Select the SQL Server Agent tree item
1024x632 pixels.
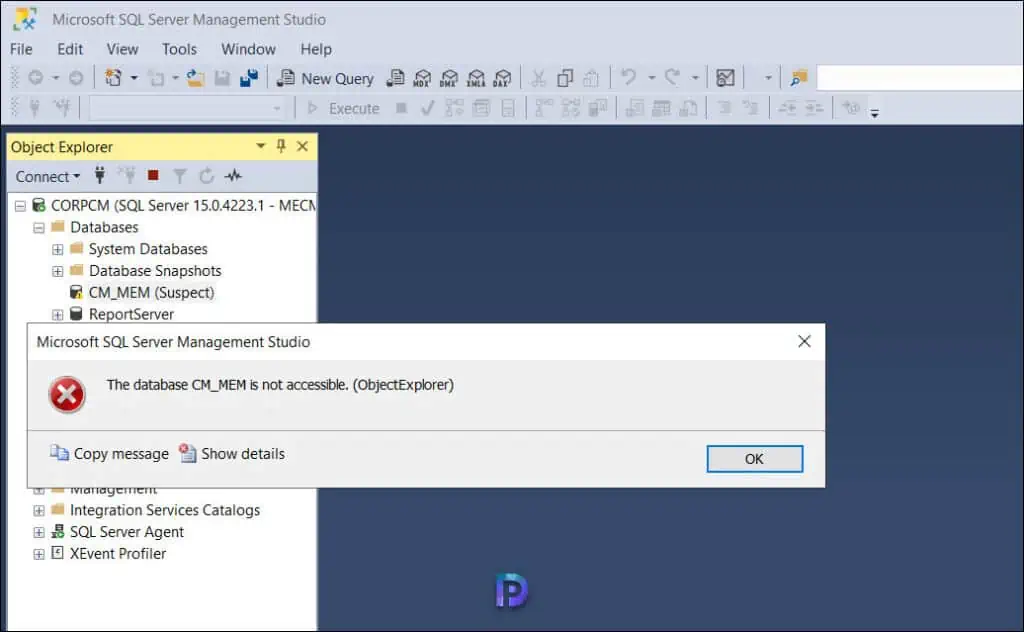click(x=127, y=532)
